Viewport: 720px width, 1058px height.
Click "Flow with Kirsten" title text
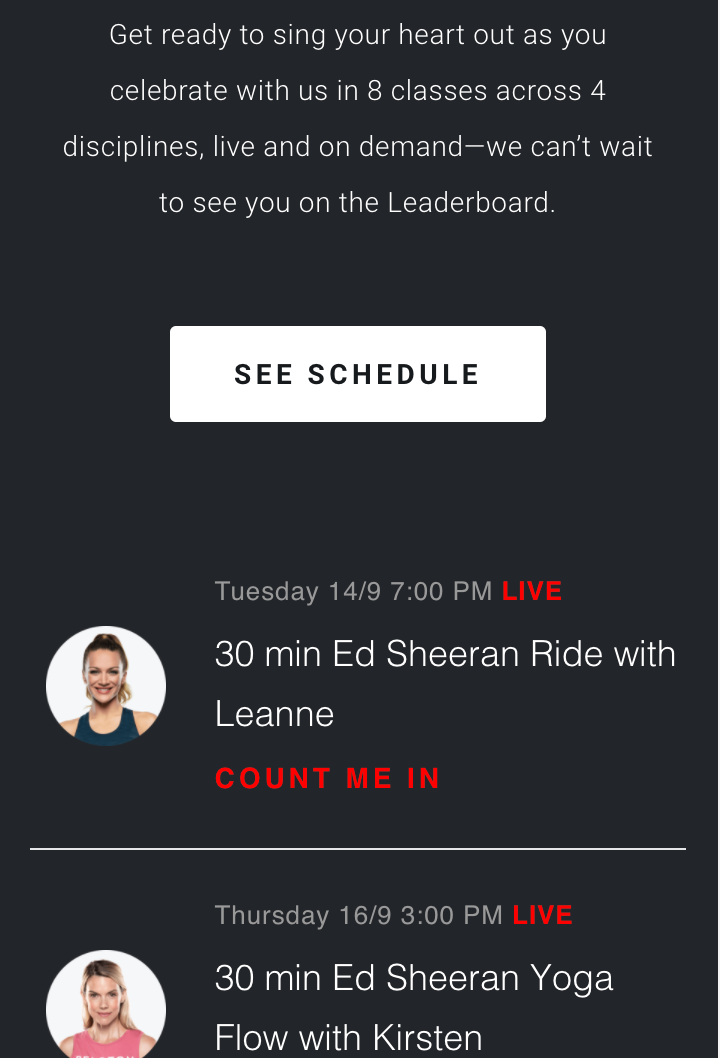(x=348, y=1037)
